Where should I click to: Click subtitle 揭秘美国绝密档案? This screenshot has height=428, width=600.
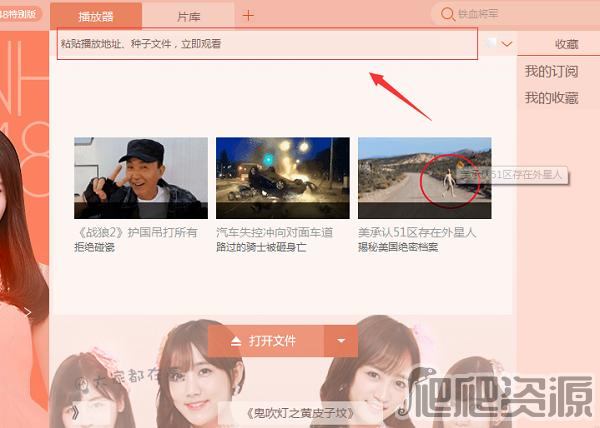[398, 247]
